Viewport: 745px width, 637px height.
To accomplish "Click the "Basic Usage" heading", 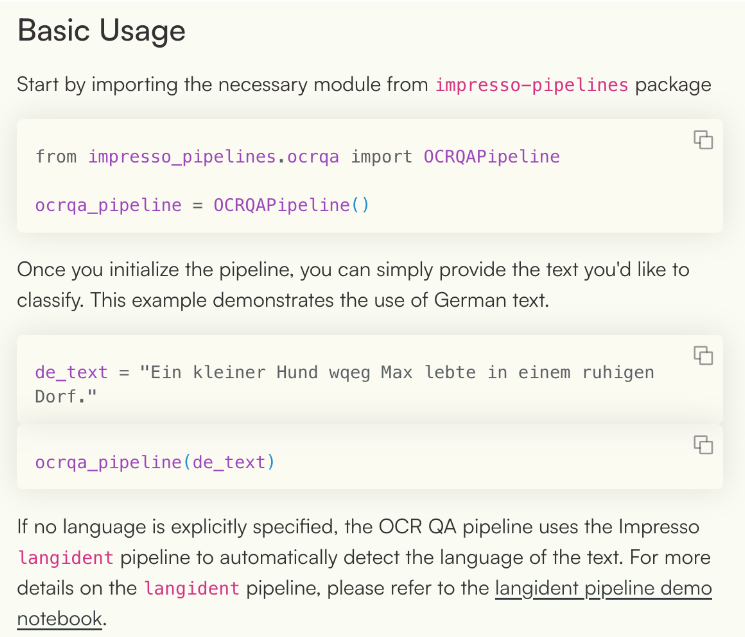I will (x=102, y=30).
